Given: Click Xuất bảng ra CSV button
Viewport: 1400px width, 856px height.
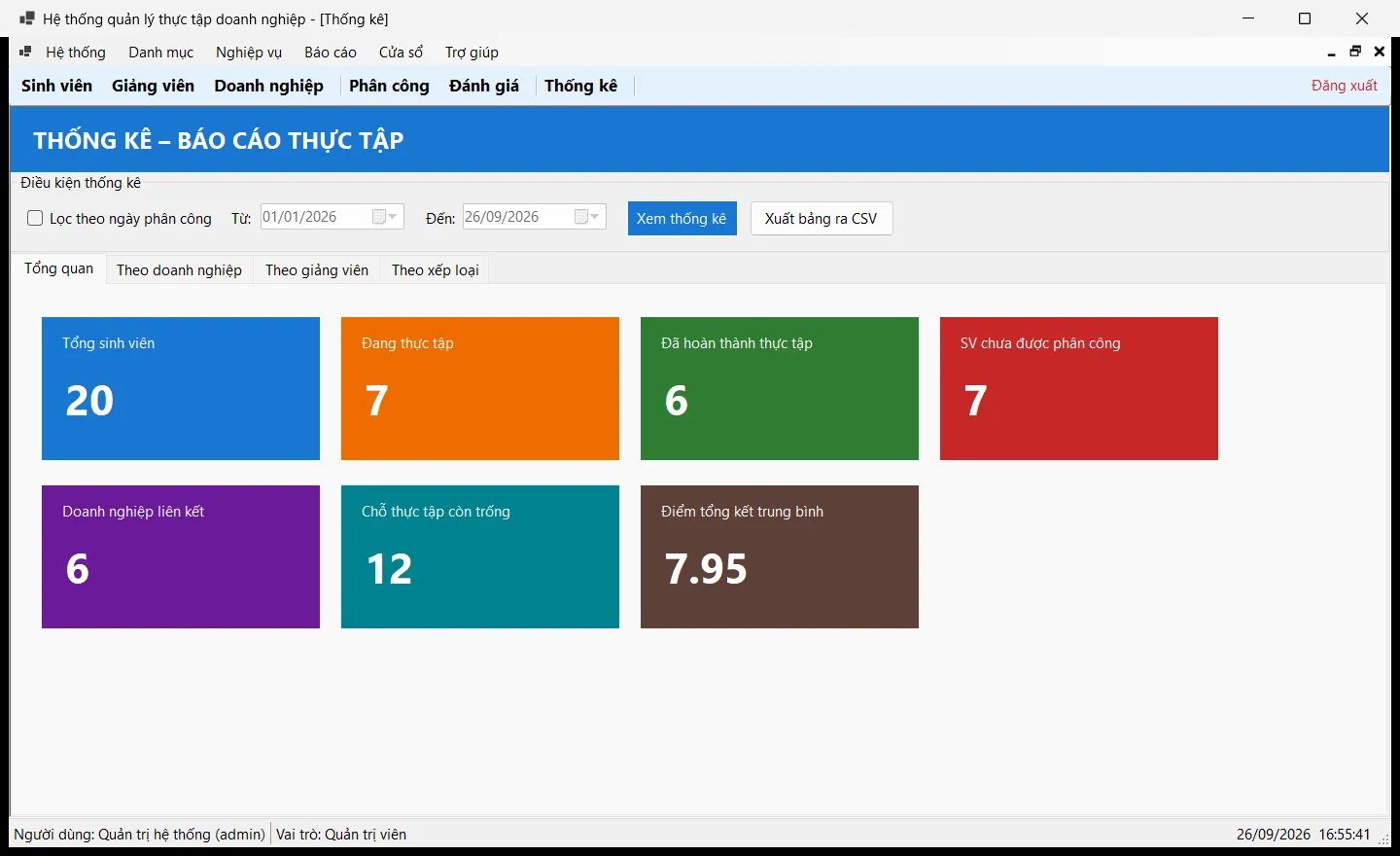Looking at the screenshot, I should click(822, 219).
